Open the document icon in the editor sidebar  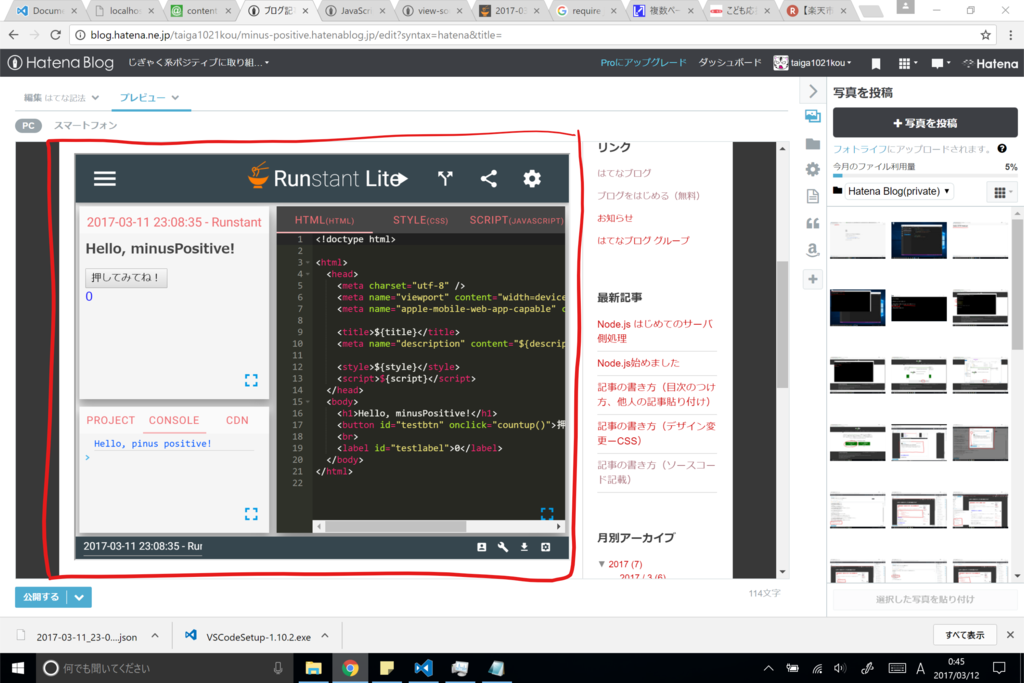coord(813,196)
